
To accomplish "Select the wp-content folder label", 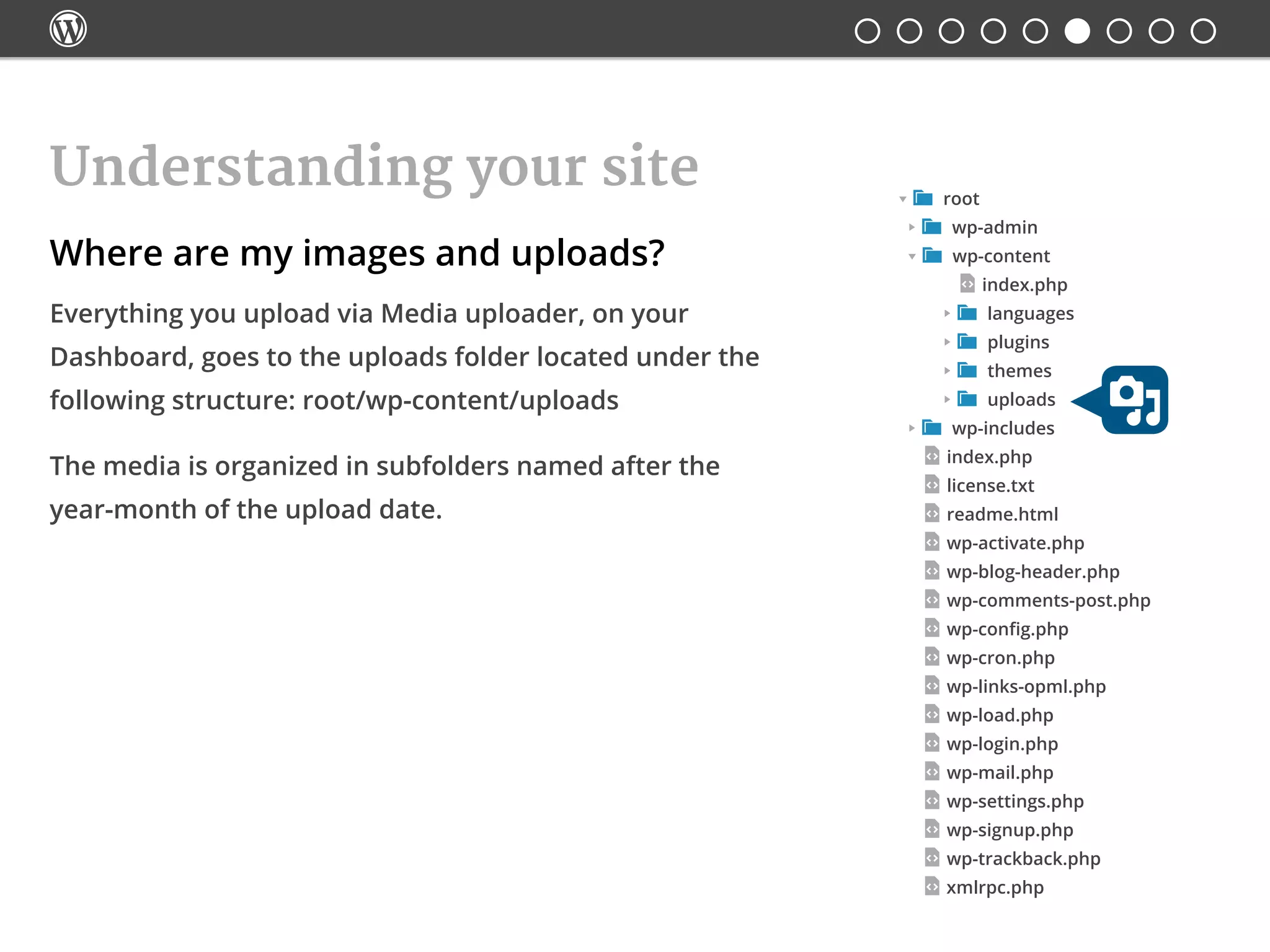I will pyautogui.click(x=1001, y=256).
